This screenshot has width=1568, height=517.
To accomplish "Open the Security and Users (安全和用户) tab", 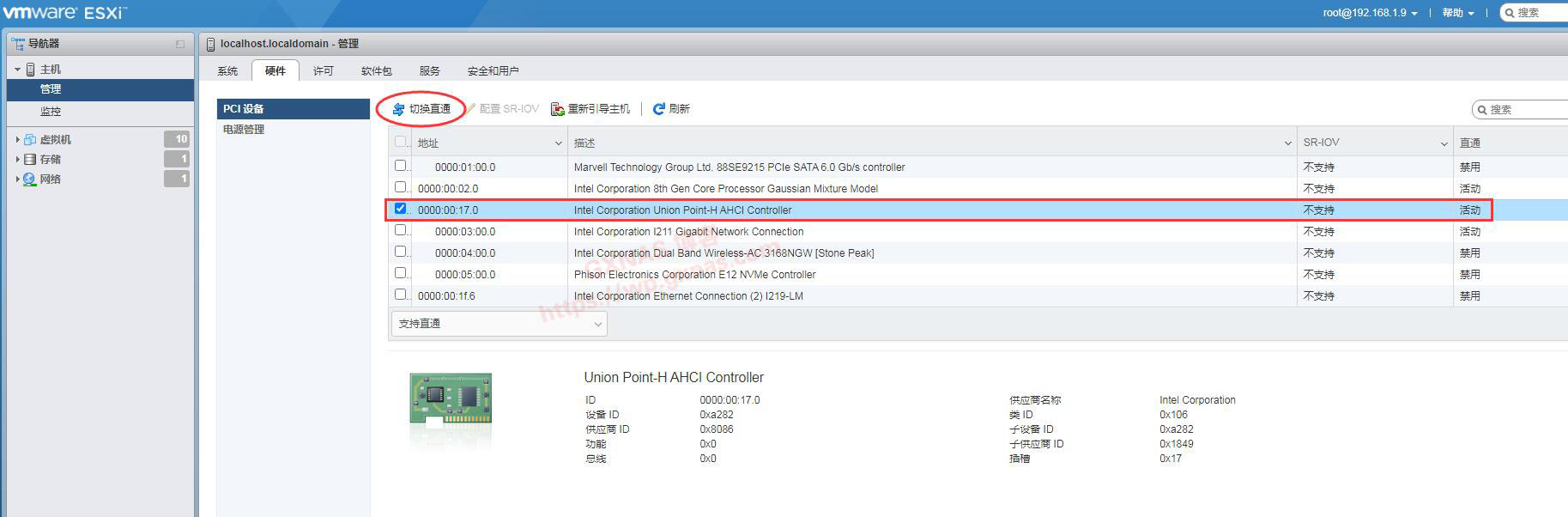I will [493, 71].
